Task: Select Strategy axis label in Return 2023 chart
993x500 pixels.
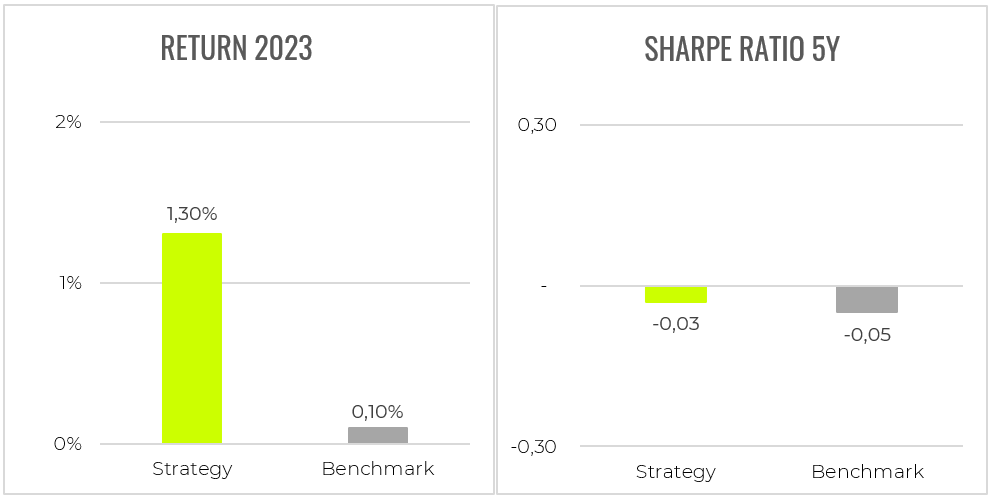Action: click(x=192, y=469)
